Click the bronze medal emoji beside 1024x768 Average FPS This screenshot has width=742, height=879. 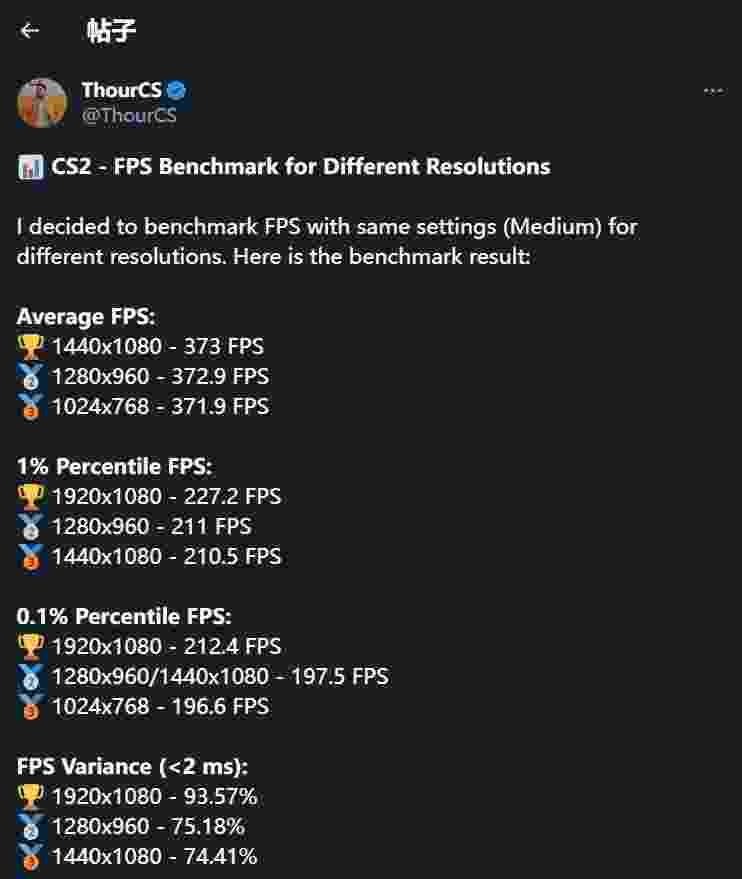(29, 406)
